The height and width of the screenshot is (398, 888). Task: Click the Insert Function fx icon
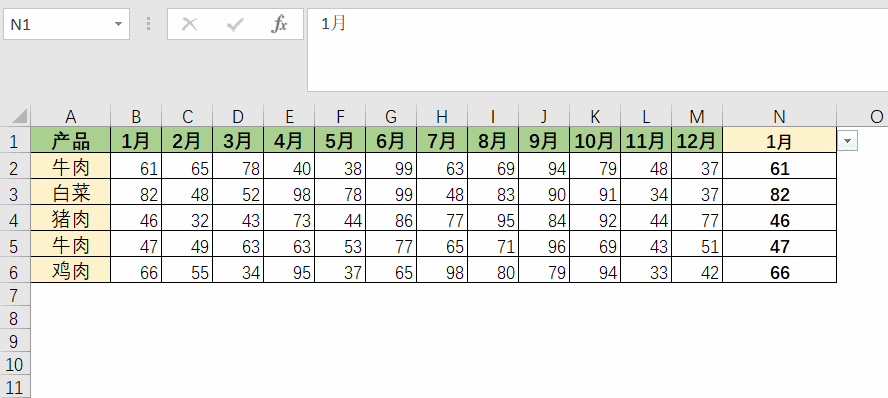279,24
